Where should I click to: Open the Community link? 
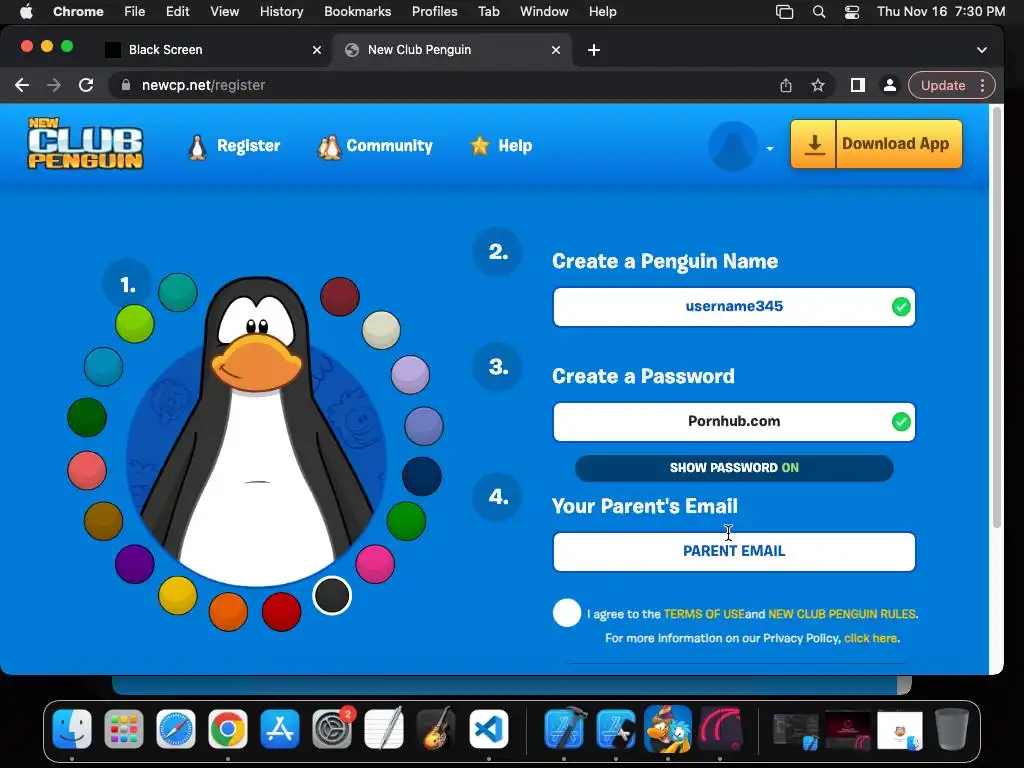[x=389, y=146]
